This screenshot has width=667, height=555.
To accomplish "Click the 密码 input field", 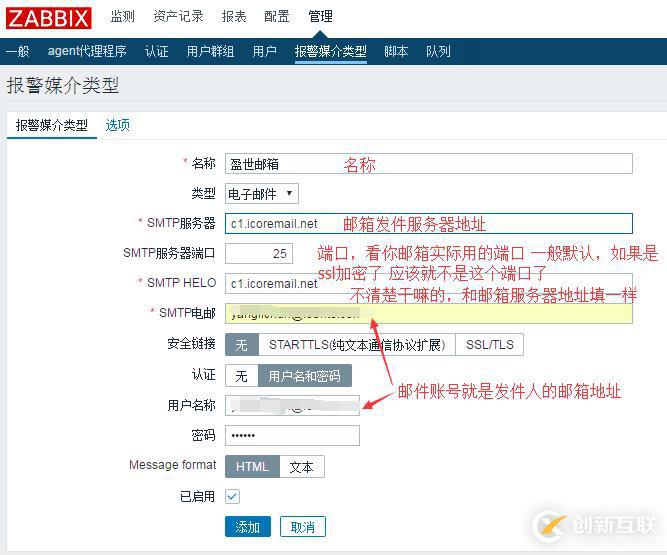I will [x=292, y=435].
